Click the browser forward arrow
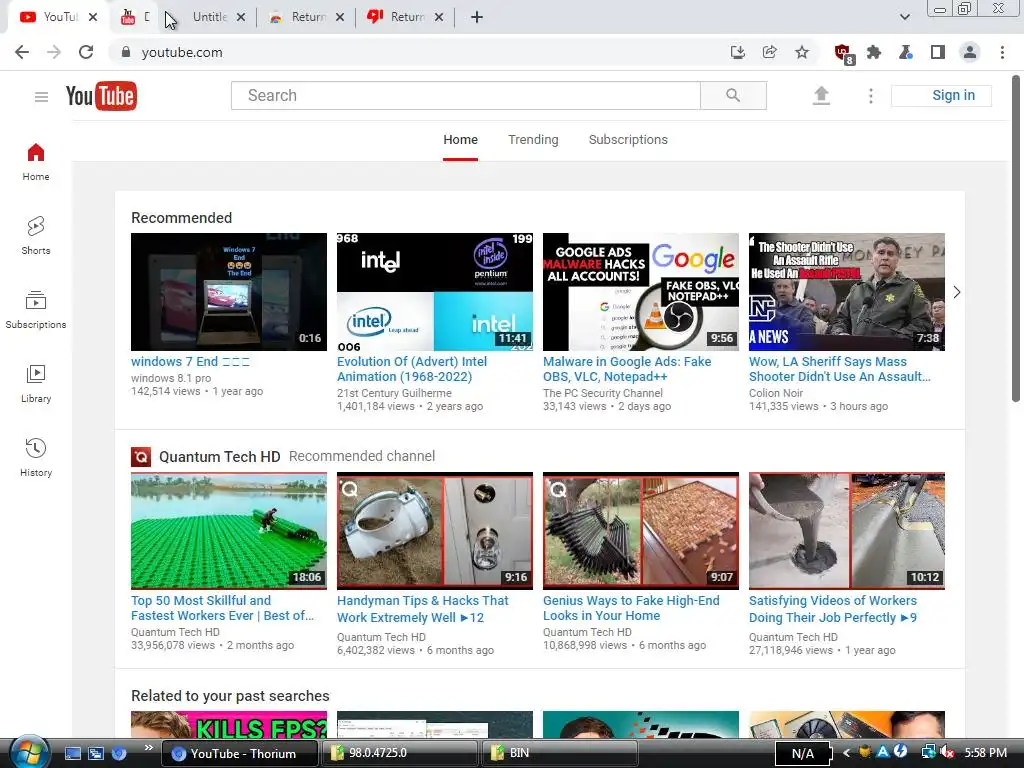1024x768 pixels. coord(54,52)
